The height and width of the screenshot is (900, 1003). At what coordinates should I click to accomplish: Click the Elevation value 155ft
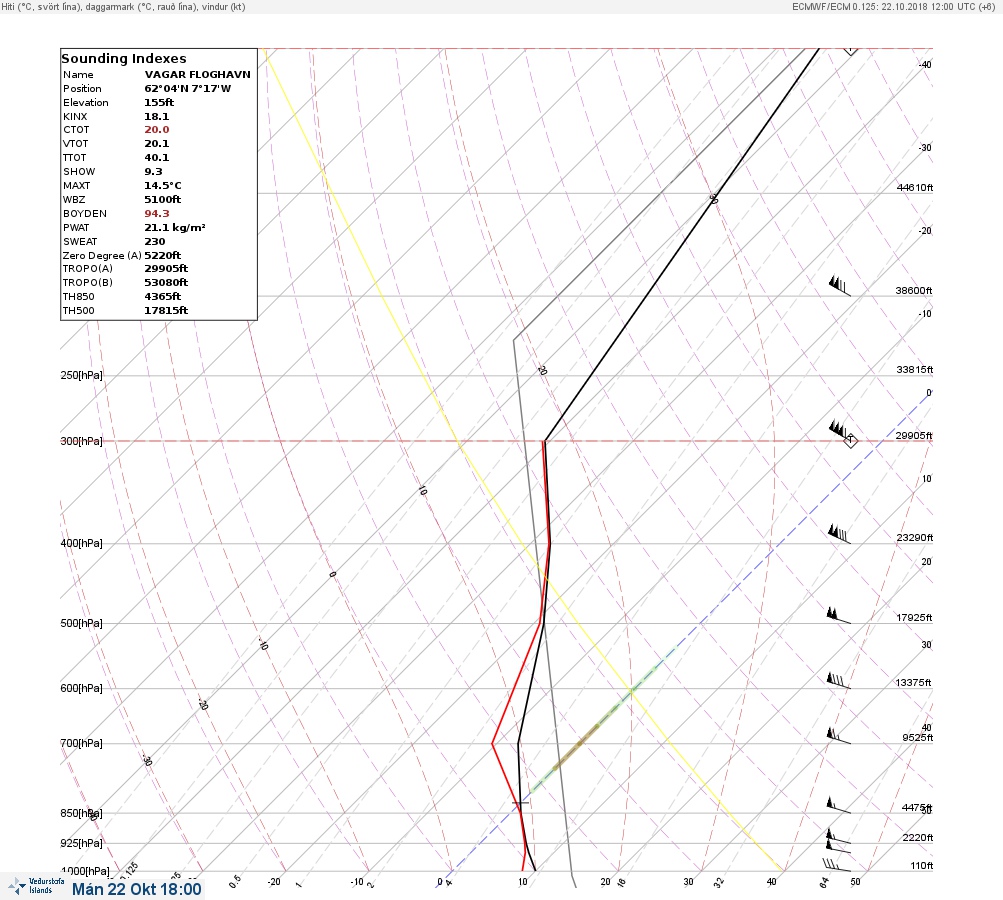tap(159, 102)
